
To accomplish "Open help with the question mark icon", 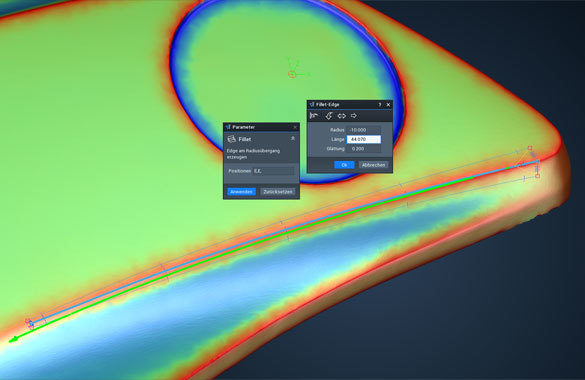I will click(x=380, y=105).
